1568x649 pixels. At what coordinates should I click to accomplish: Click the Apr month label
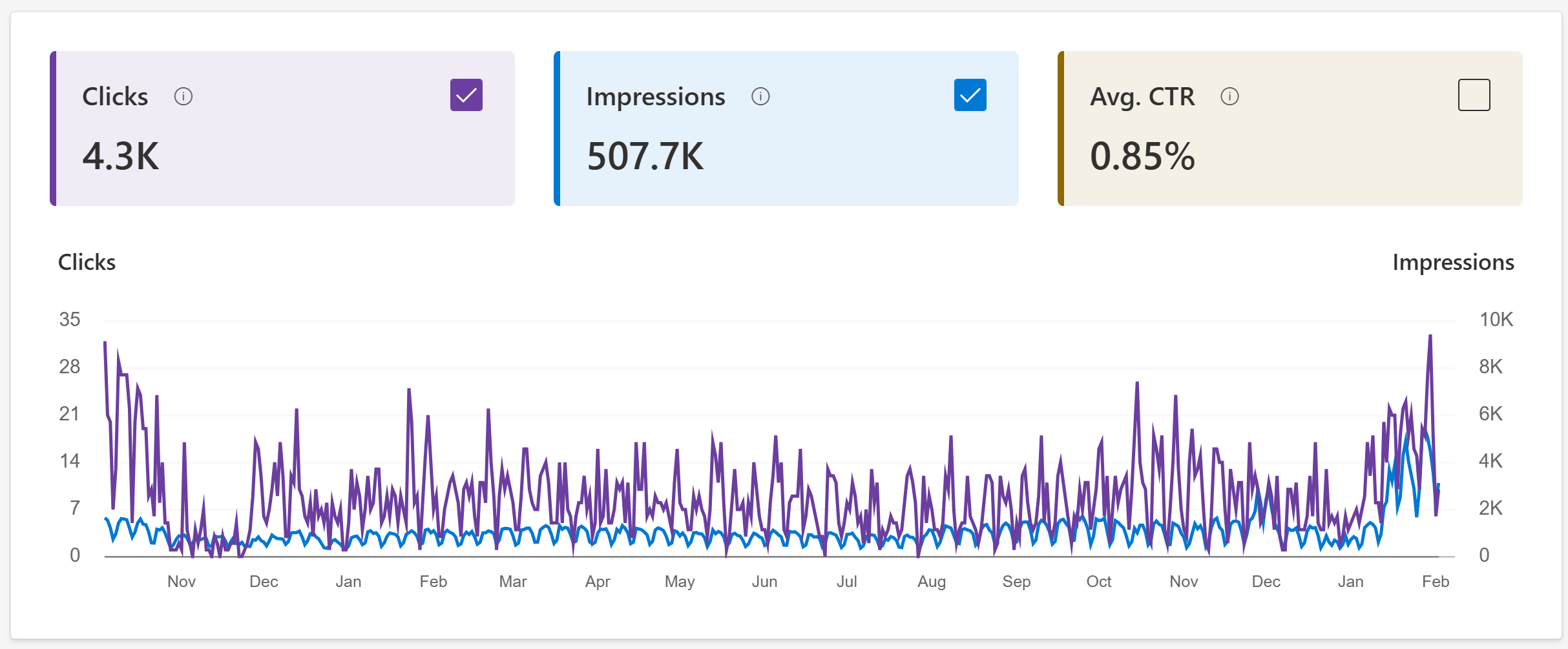598,582
